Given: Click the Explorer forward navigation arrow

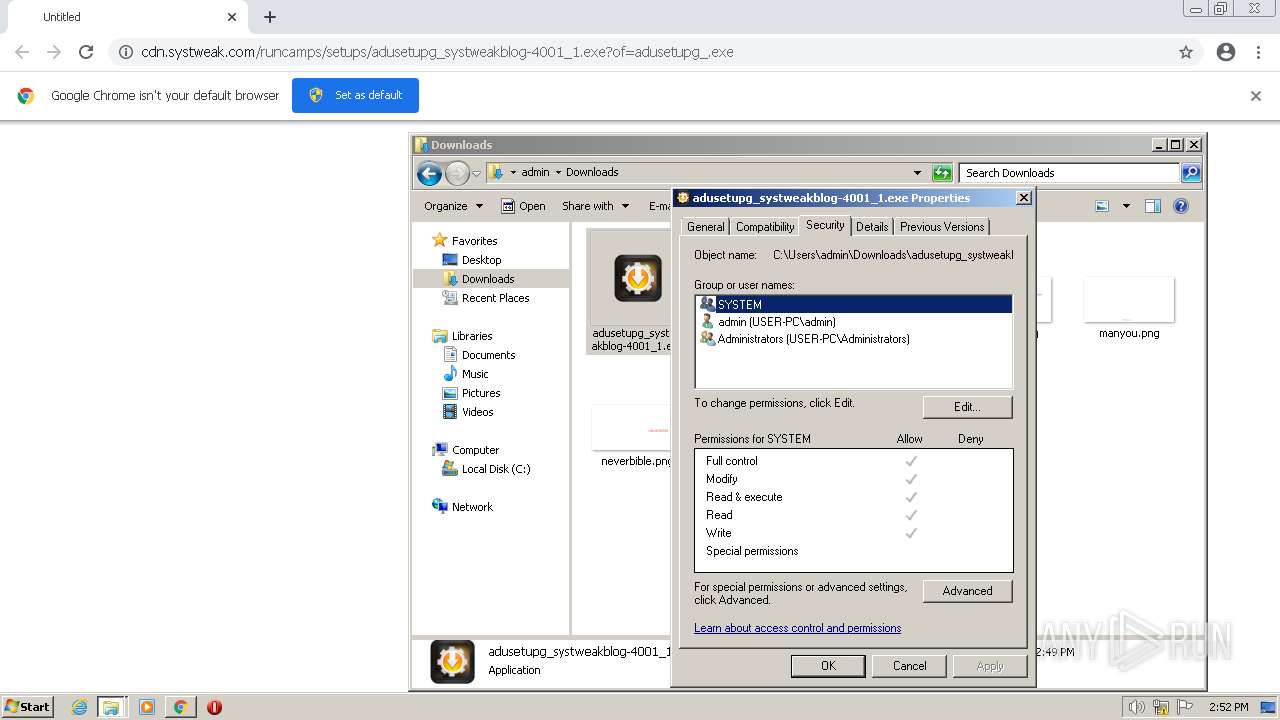Looking at the screenshot, I should 457,173.
